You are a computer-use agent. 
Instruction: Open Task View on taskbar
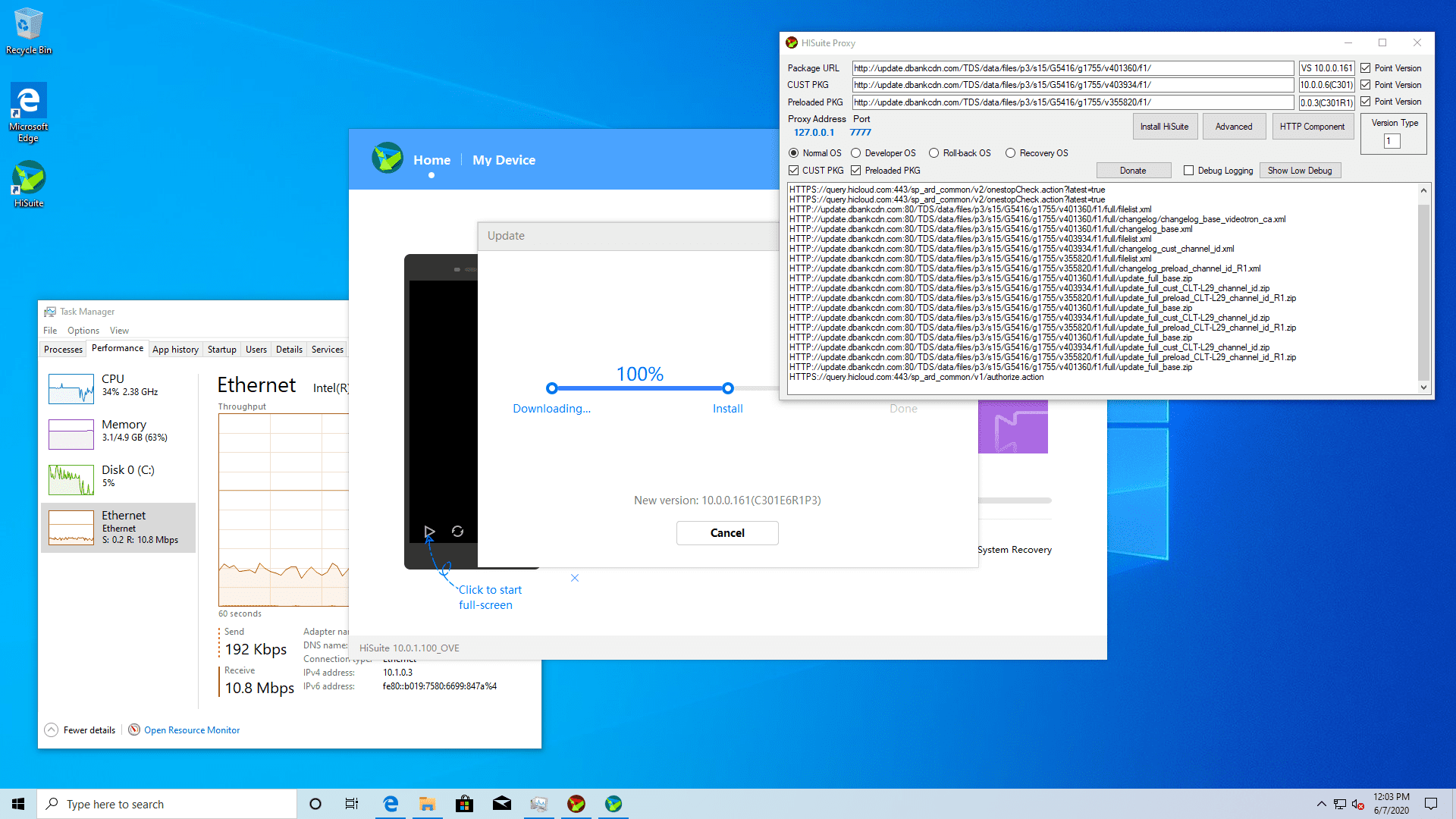pos(352,804)
